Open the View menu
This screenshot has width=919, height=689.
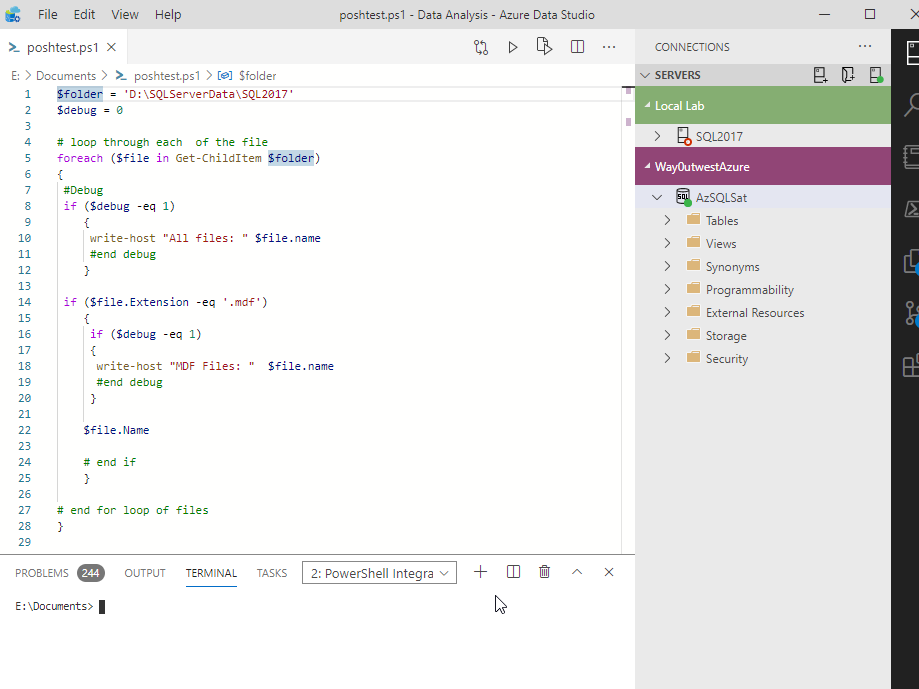(125, 15)
